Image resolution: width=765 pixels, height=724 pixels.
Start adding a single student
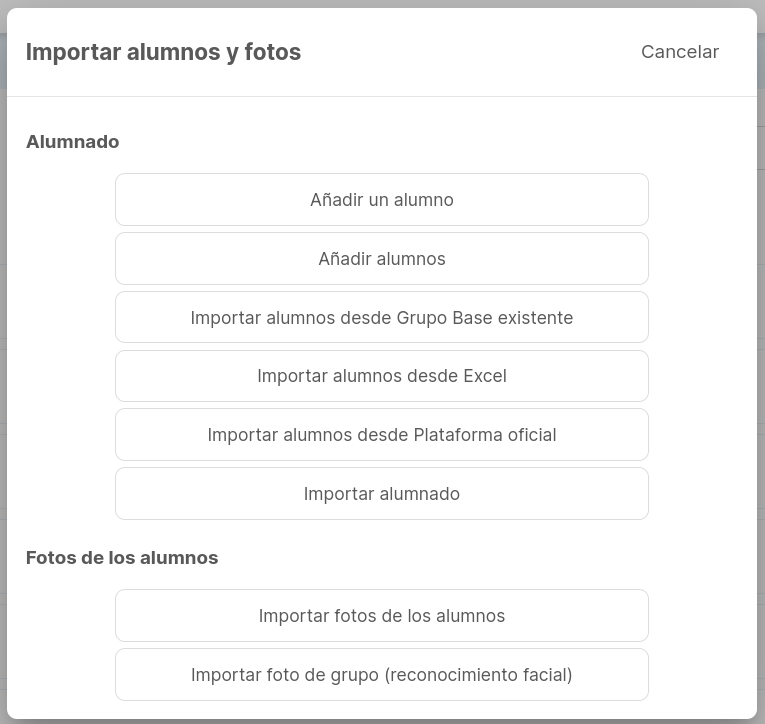[x=382, y=200]
